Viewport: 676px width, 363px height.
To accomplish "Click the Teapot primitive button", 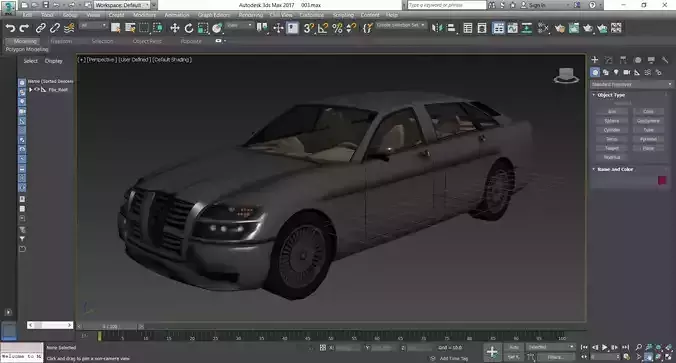I will click(x=612, y=148).
